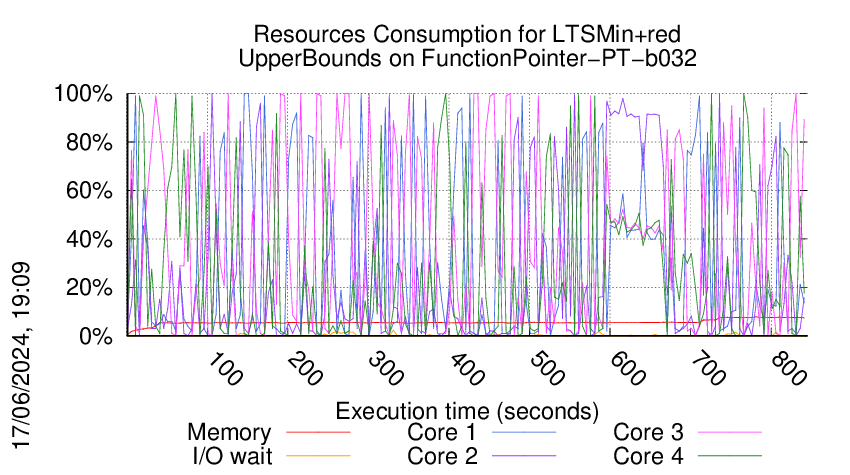Screen dimensions: 850x475
Task: Click the Core 3 legend label
Action: [648, 432]
